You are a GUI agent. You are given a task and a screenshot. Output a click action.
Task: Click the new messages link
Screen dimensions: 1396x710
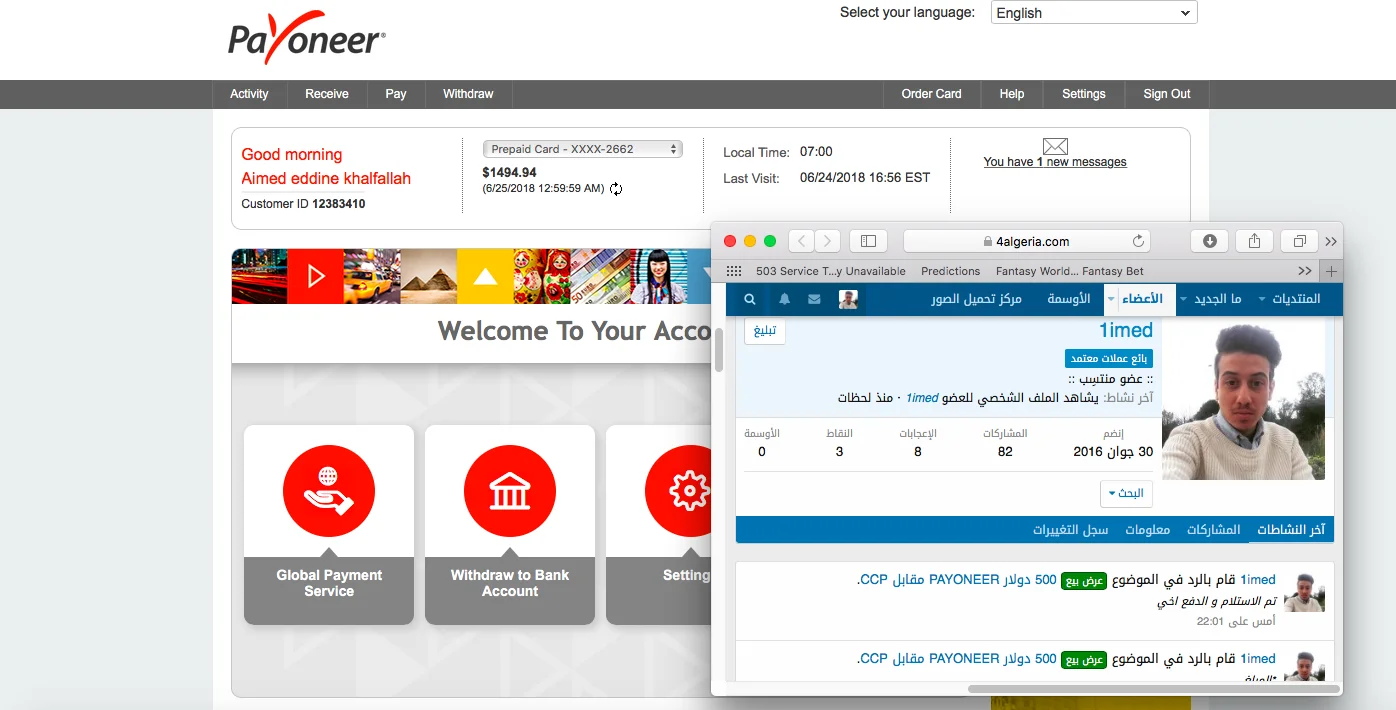[1055, 162]
